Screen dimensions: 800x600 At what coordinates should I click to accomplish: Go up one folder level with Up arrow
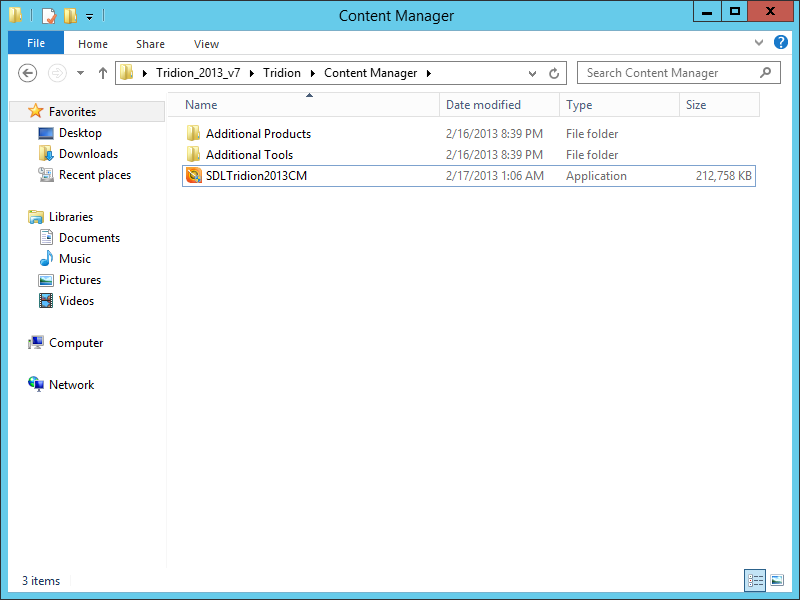pos(102,73)
